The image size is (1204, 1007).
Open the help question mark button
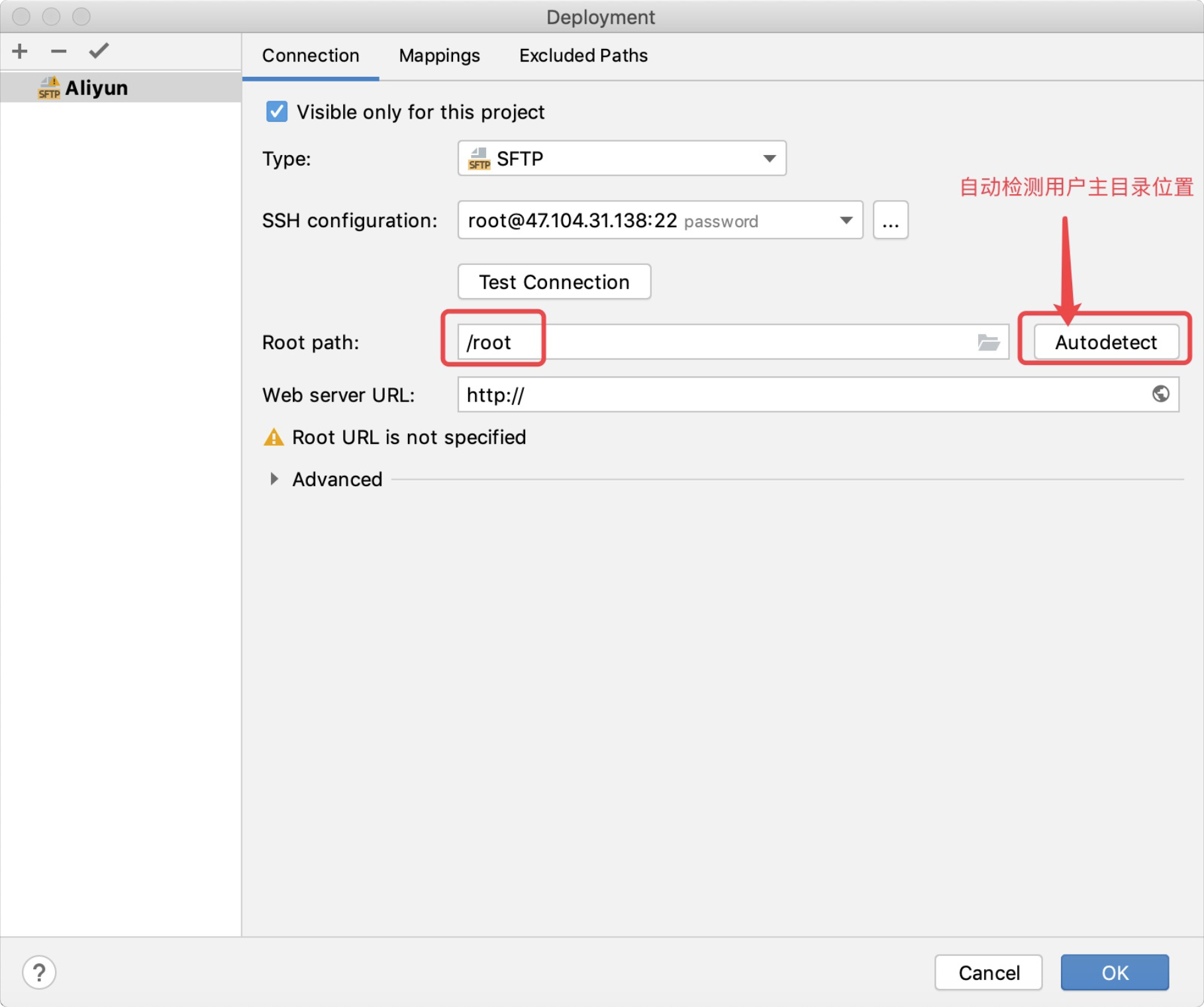pos(39,972)
